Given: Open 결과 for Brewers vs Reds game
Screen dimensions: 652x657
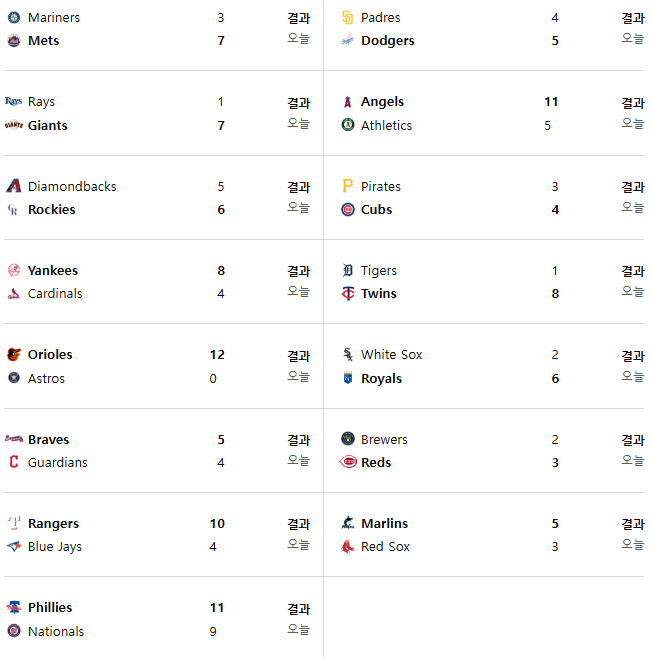Looking at the screenshot, I should [633, 440].
